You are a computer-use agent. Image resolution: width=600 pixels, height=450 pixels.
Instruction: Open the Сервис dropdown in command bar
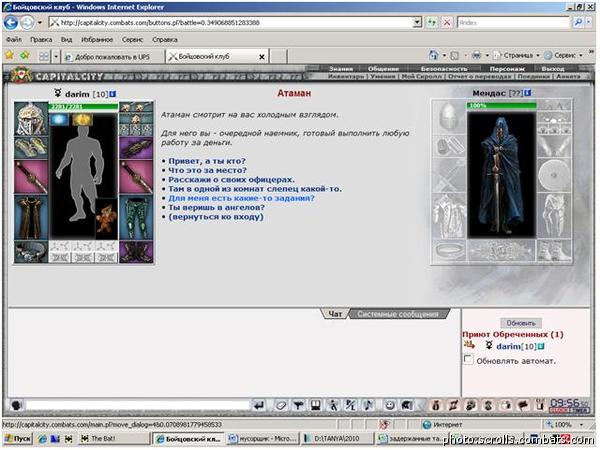[x=564, y=55]
